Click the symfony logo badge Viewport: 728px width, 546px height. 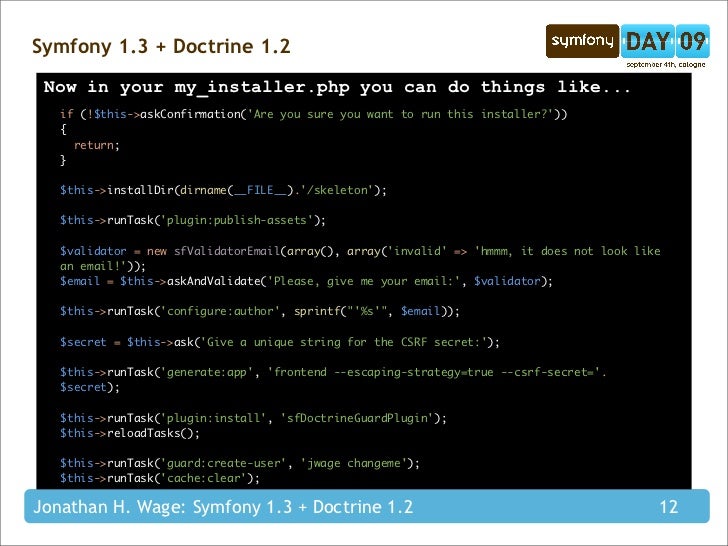click(582, 41)
